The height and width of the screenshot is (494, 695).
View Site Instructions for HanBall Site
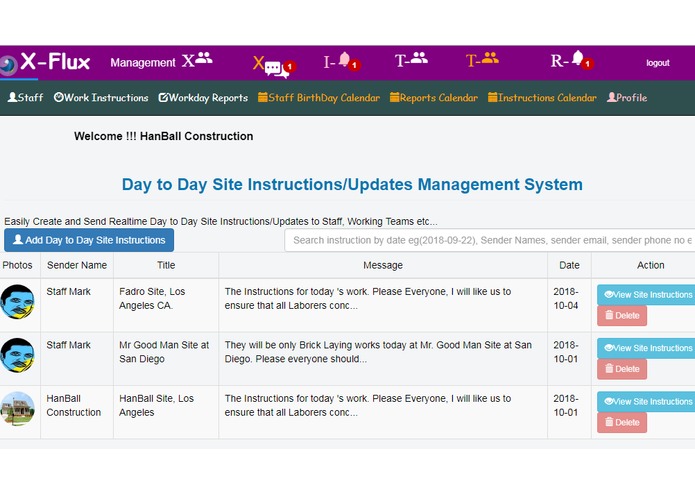(x=646, y=401)
